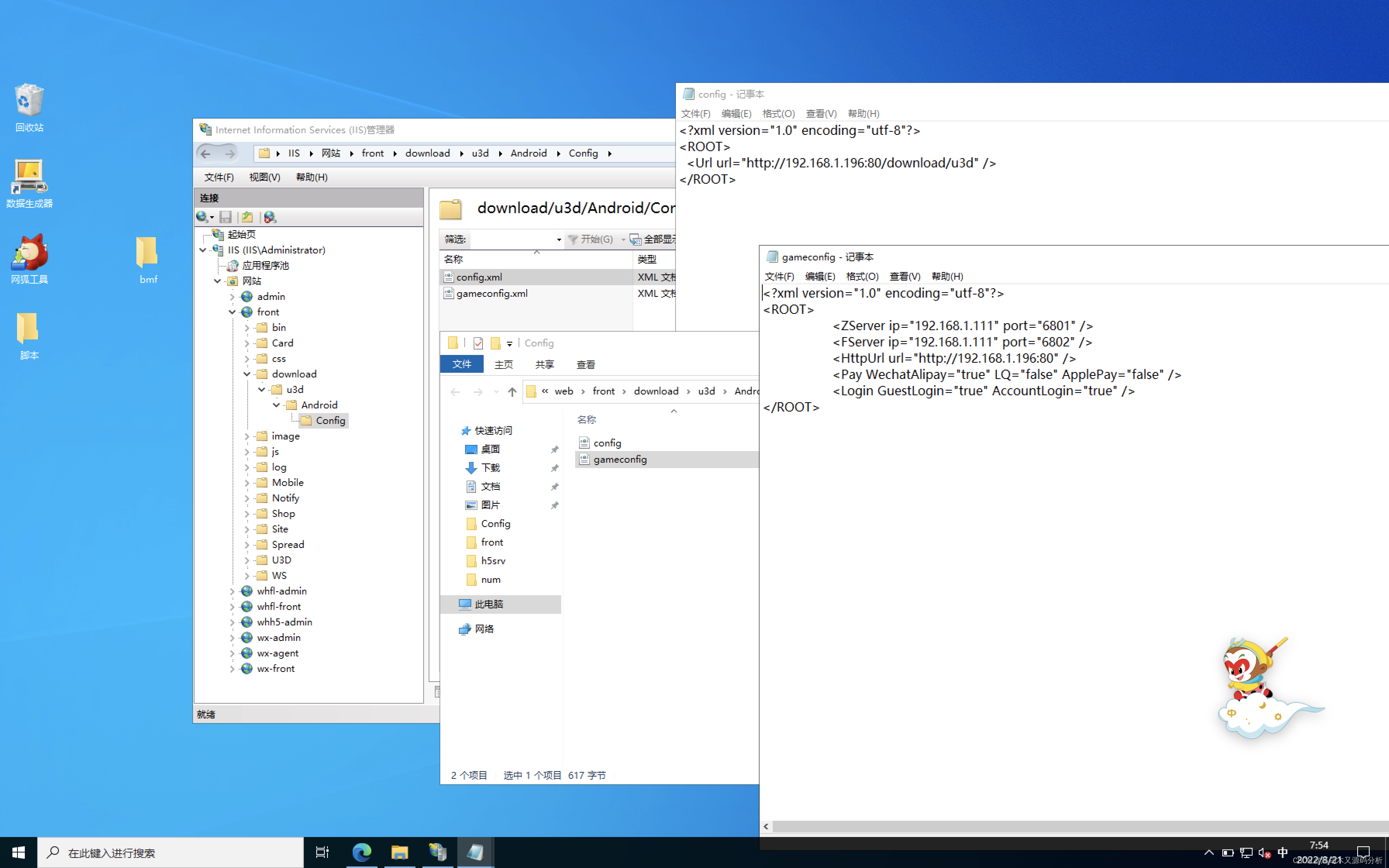This screenshot has width=1389, height=868.
Task: Click 'download' in IIS breadcrumb path
Action: [x=427, y=153]
